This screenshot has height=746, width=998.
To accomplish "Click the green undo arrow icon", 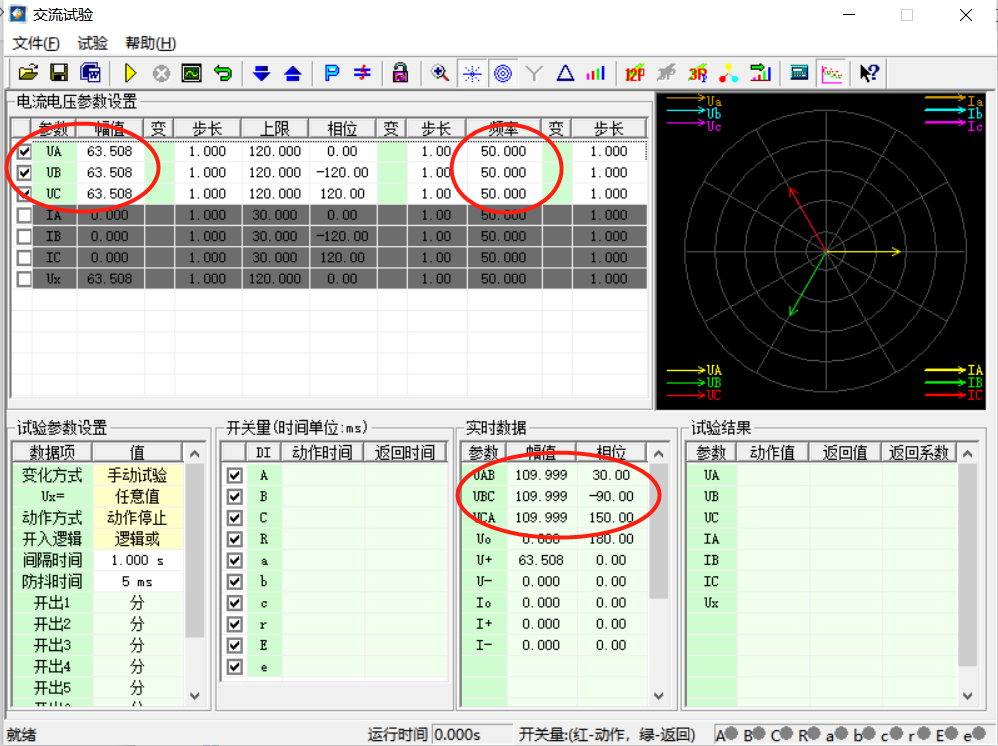I will click(x=222, y=73).
